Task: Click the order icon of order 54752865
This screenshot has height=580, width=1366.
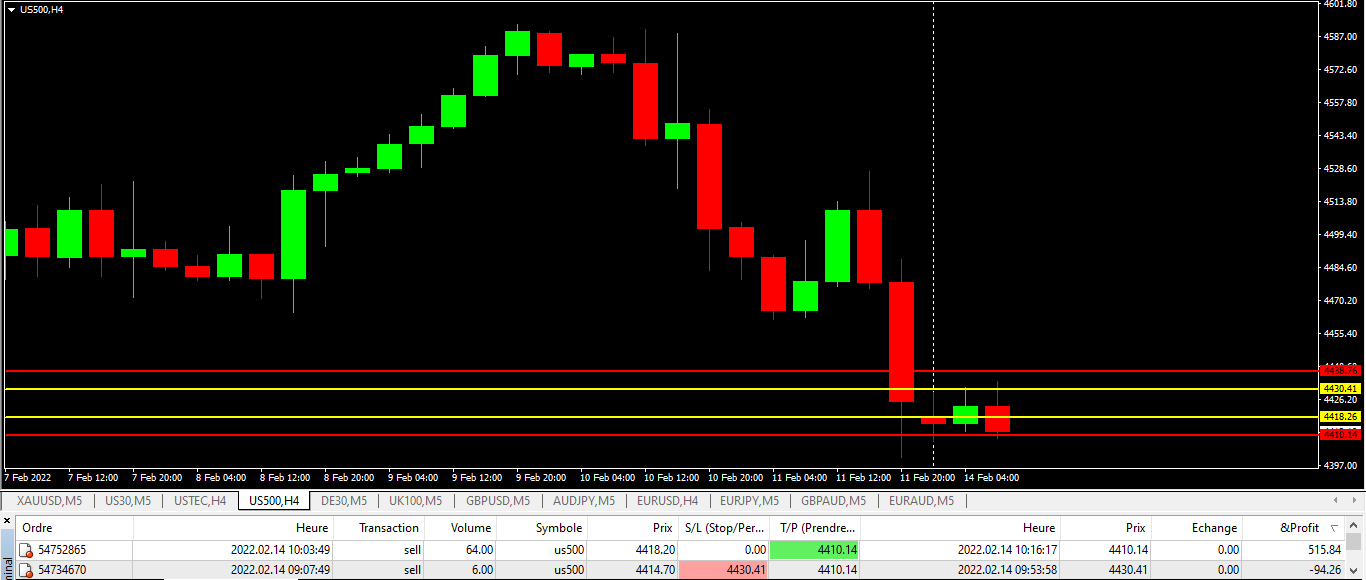Action: tap(28, 550)
